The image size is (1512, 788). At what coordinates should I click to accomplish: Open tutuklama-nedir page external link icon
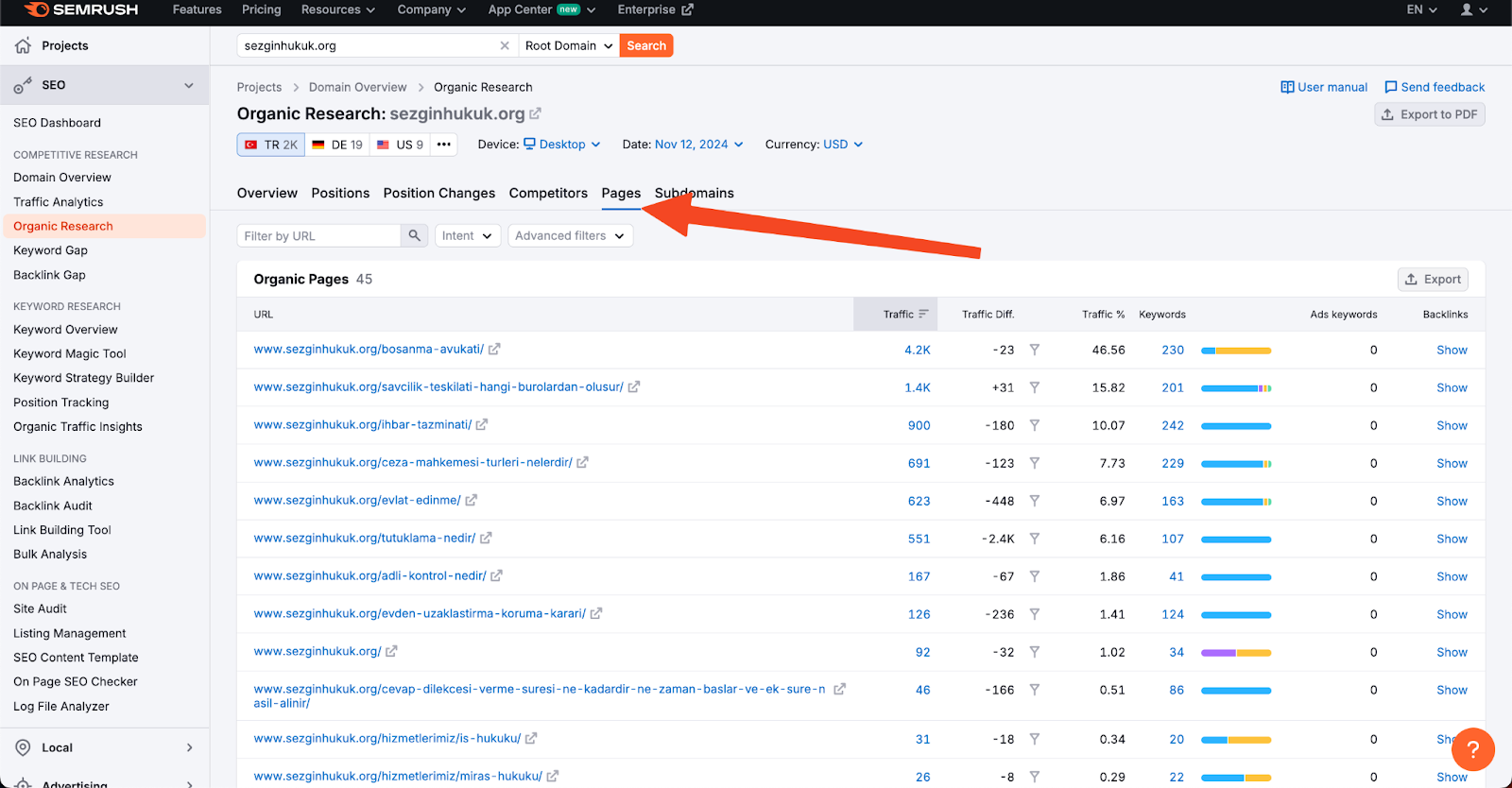tap(486, 538)
